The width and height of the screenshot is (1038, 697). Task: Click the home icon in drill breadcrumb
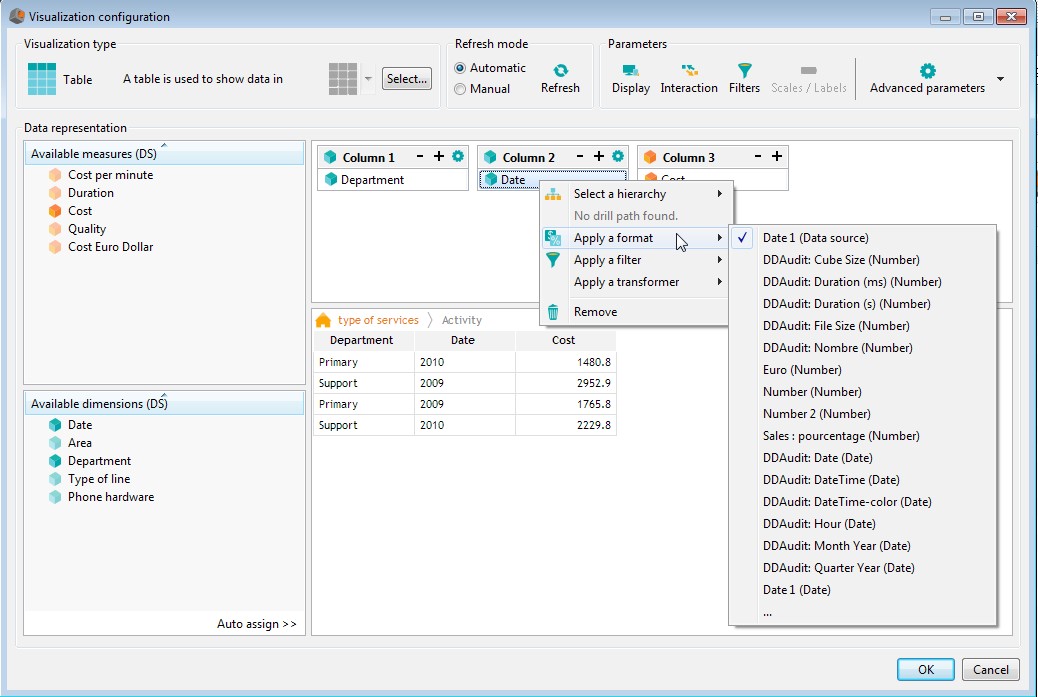(323, 320)
